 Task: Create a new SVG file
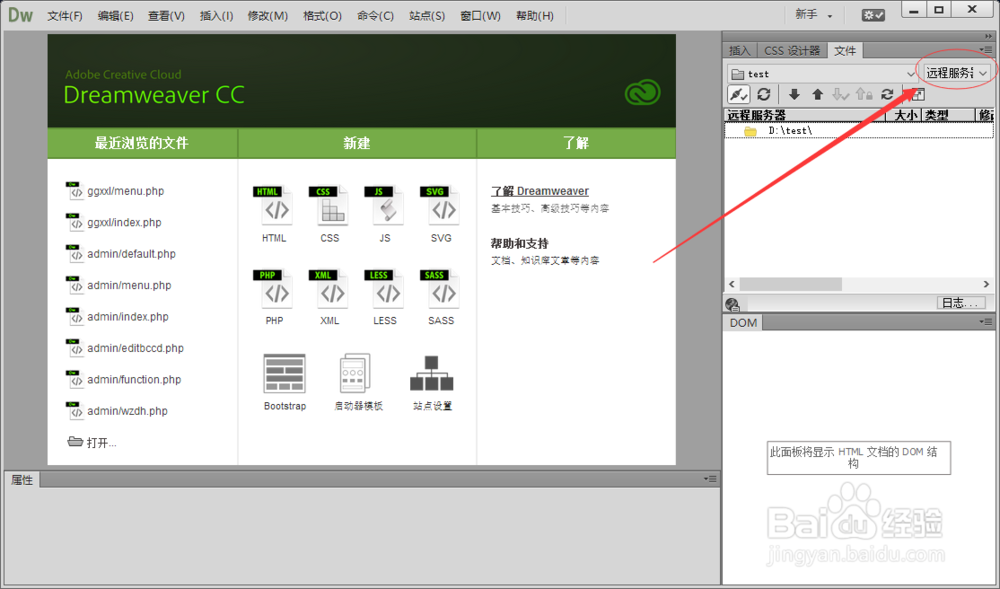click(441, 215)
